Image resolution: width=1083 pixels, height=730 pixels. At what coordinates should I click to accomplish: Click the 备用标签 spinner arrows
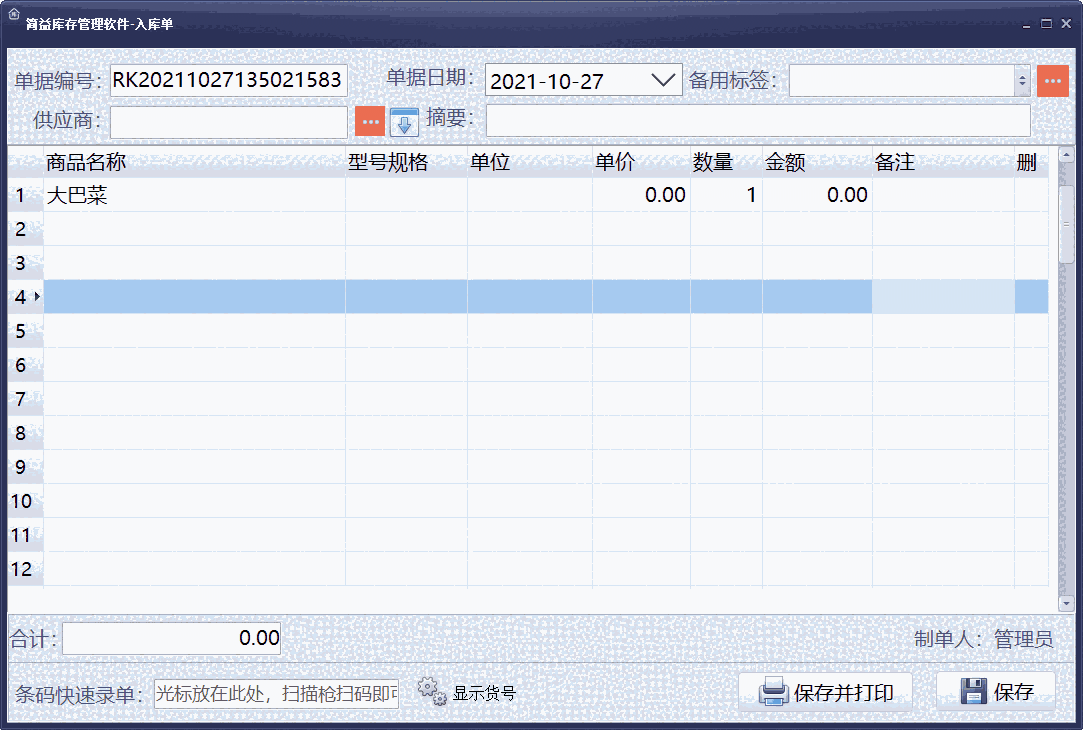click(1022, 81)
